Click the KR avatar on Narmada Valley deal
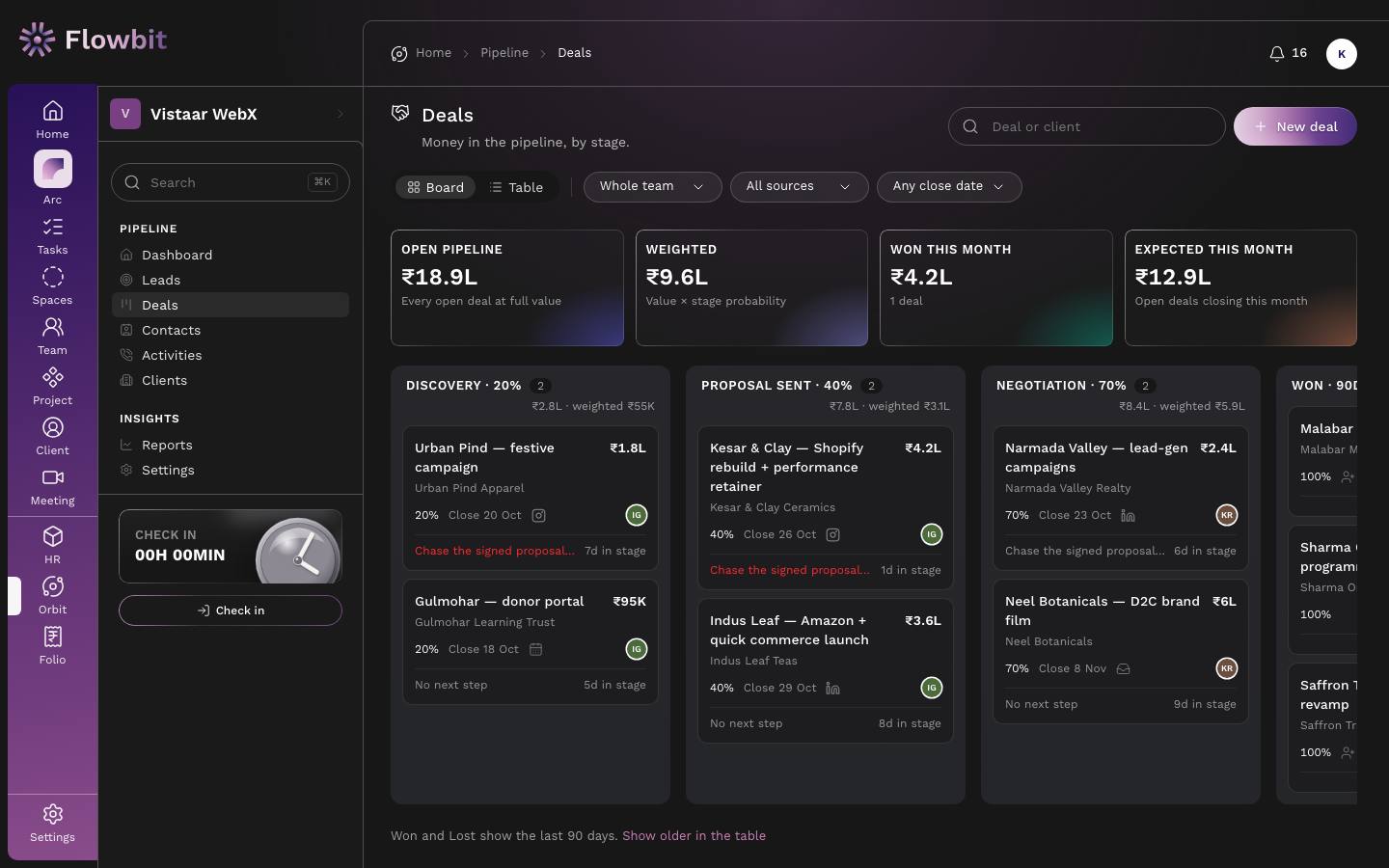 (x=1226, y=515)
